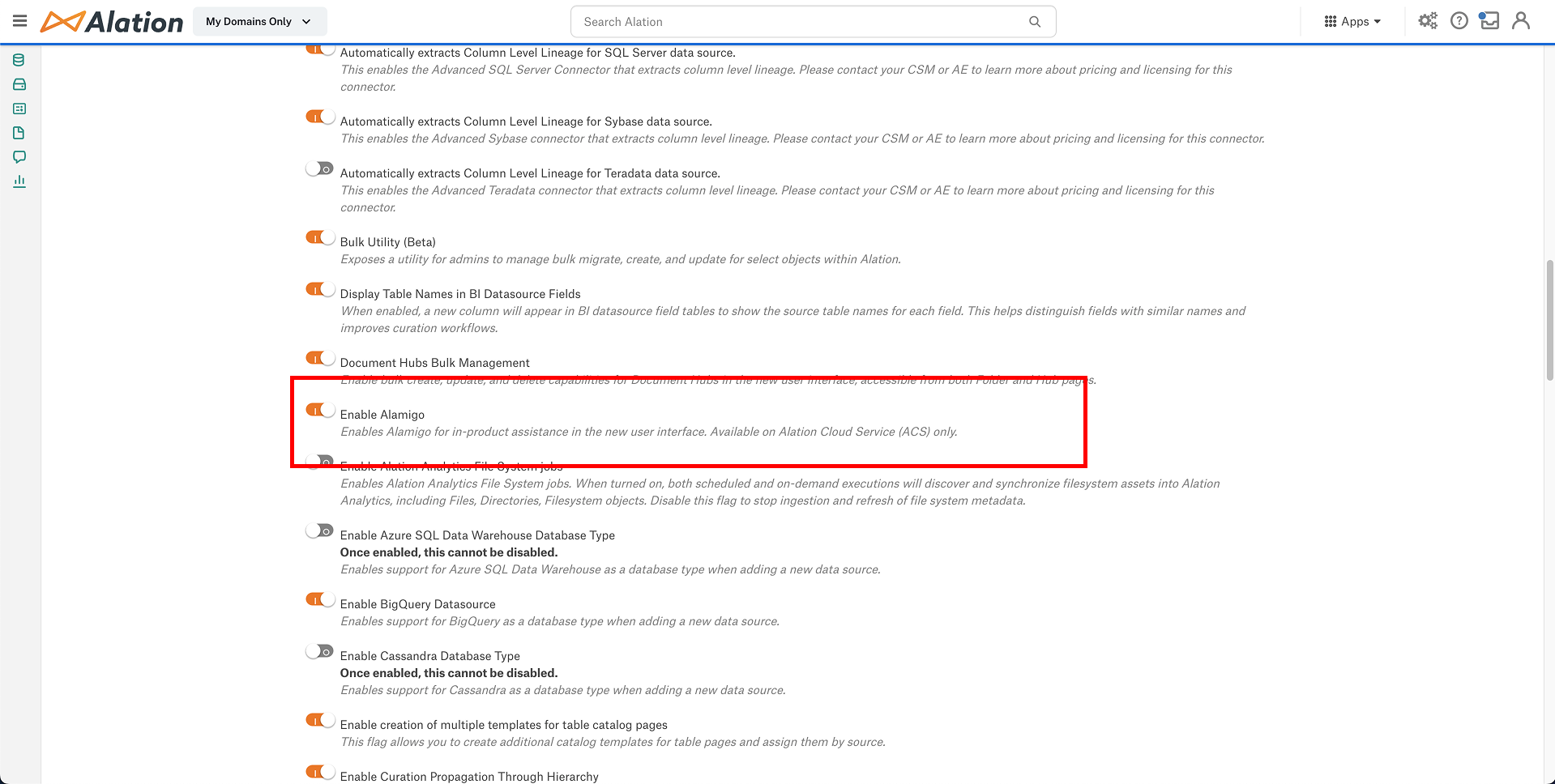Click the Alation logo
1555x784 pixels.
tap(112, 22)
